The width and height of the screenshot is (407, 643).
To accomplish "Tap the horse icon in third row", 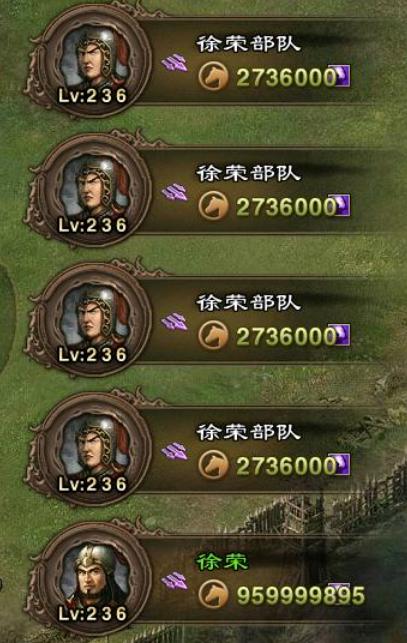I will click(x=213, y=335).
